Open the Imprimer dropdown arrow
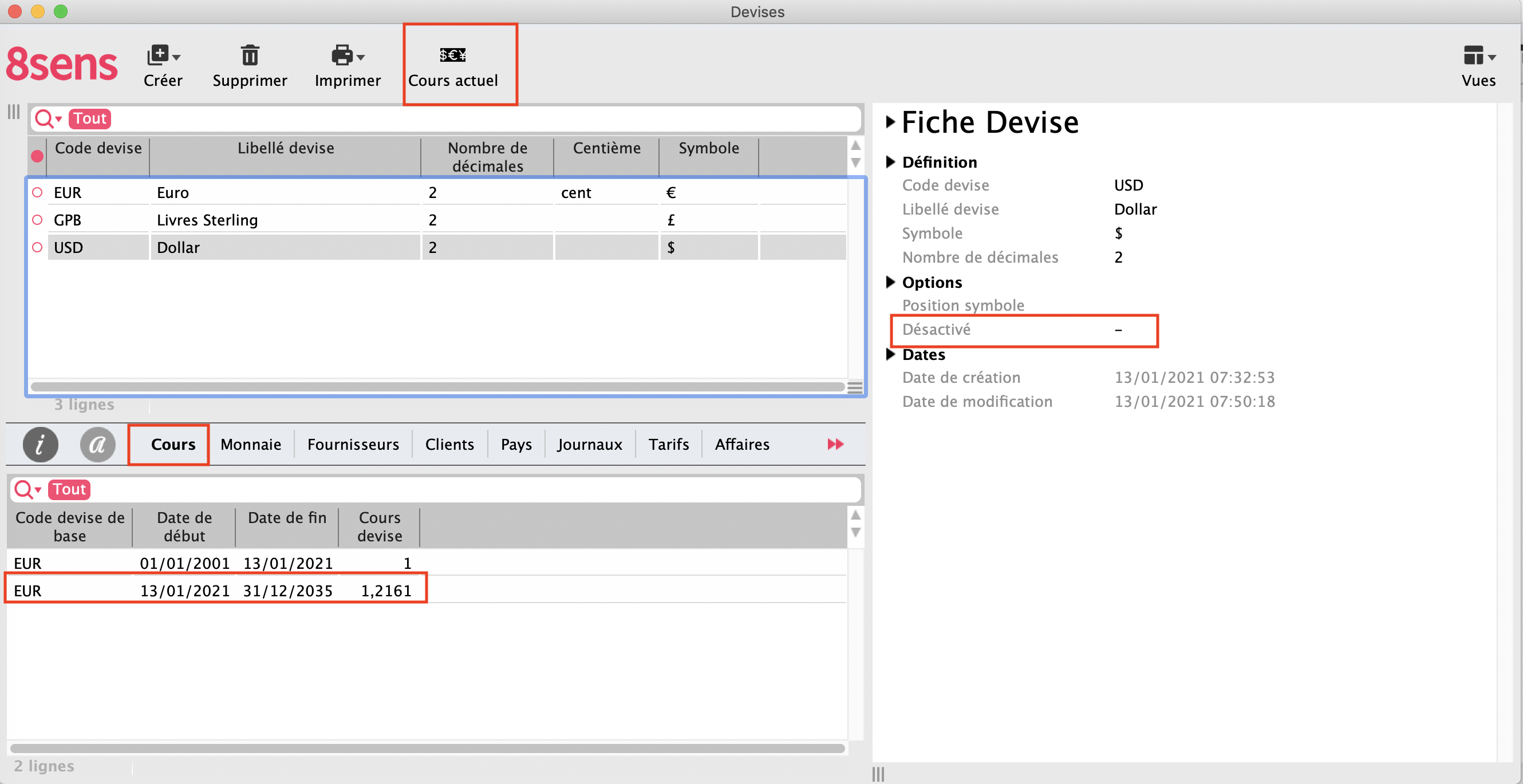 (x=361, y=57)
